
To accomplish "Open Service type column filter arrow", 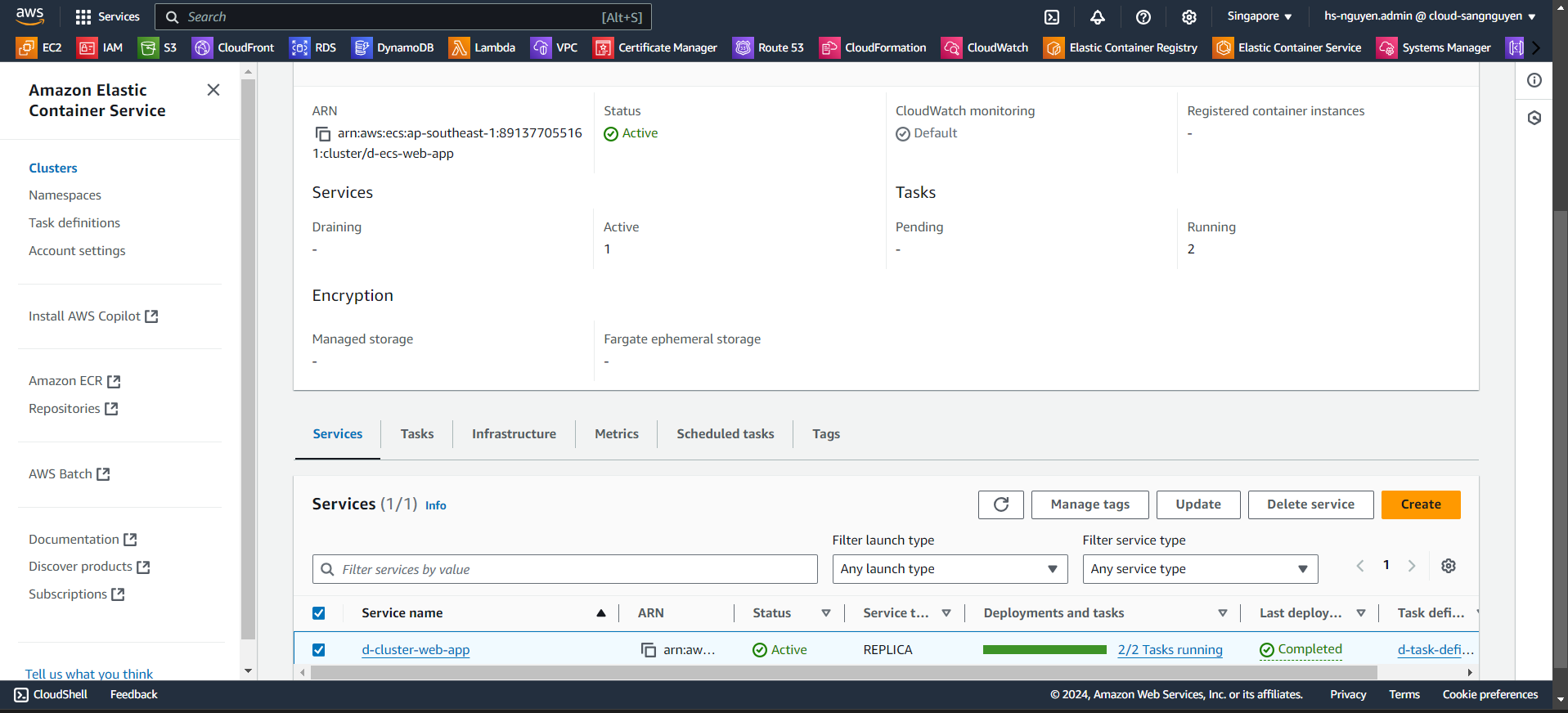I will pyautogui.click(x=946, y=613).
